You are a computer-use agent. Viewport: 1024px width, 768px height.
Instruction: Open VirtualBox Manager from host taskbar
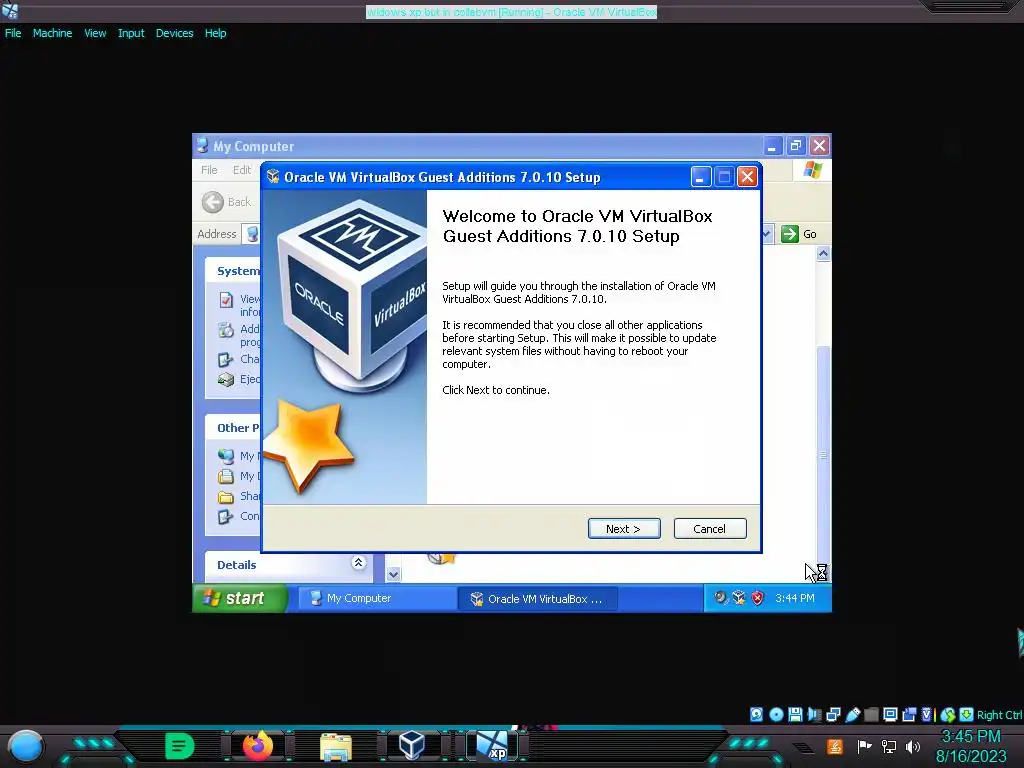click(412, 746)
